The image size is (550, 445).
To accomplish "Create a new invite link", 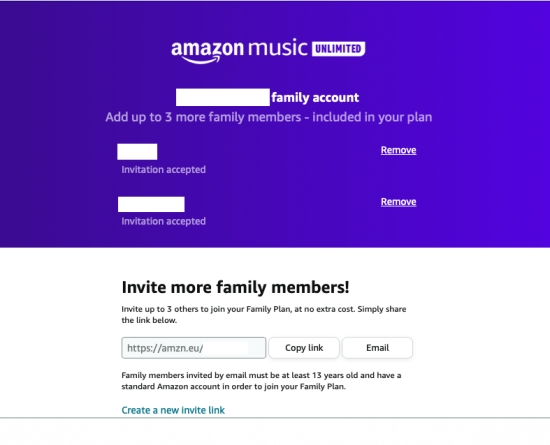I will pos(173,410).
